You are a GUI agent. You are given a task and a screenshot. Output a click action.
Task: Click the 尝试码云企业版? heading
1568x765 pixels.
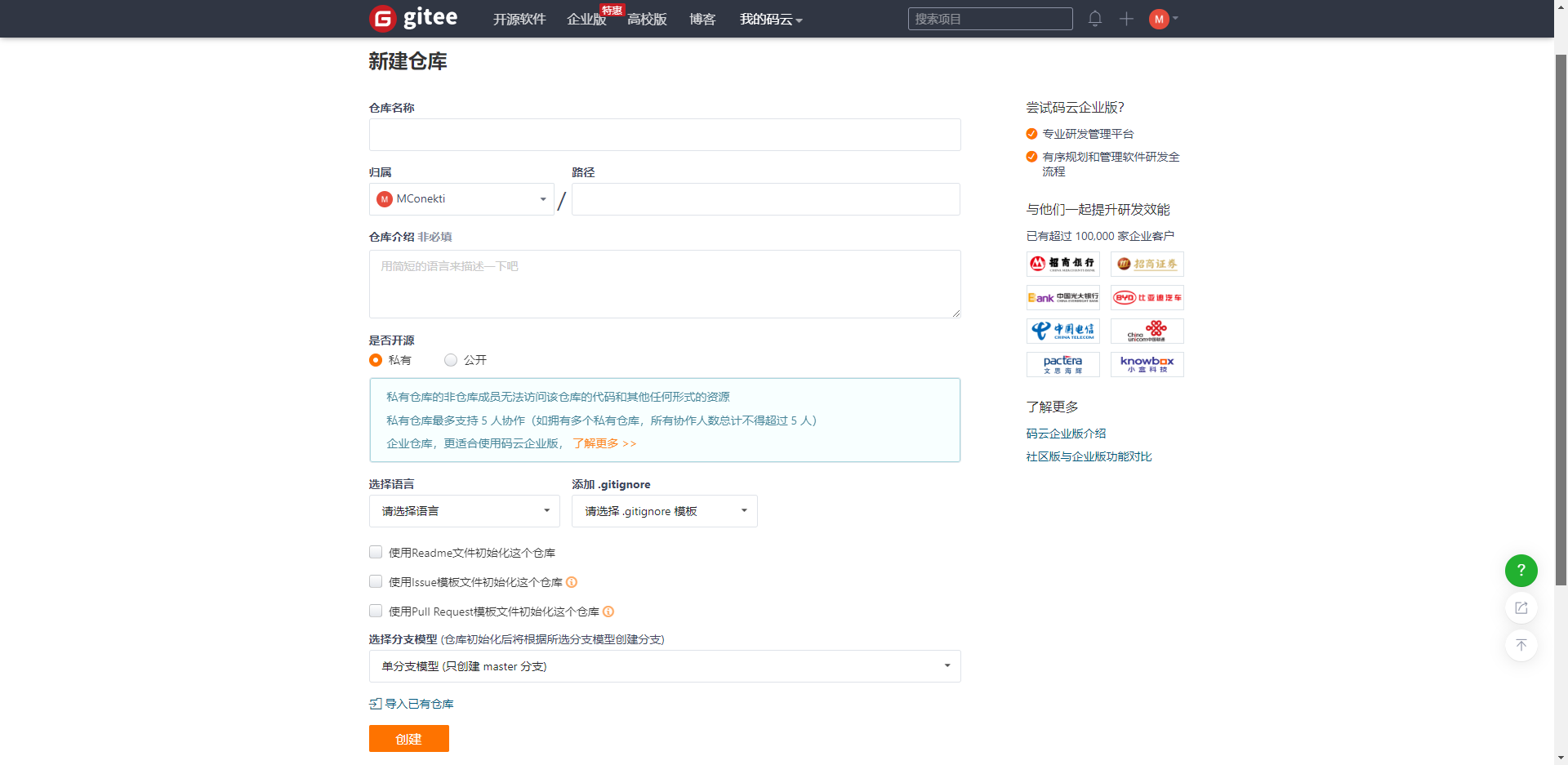click(1075, 108)
